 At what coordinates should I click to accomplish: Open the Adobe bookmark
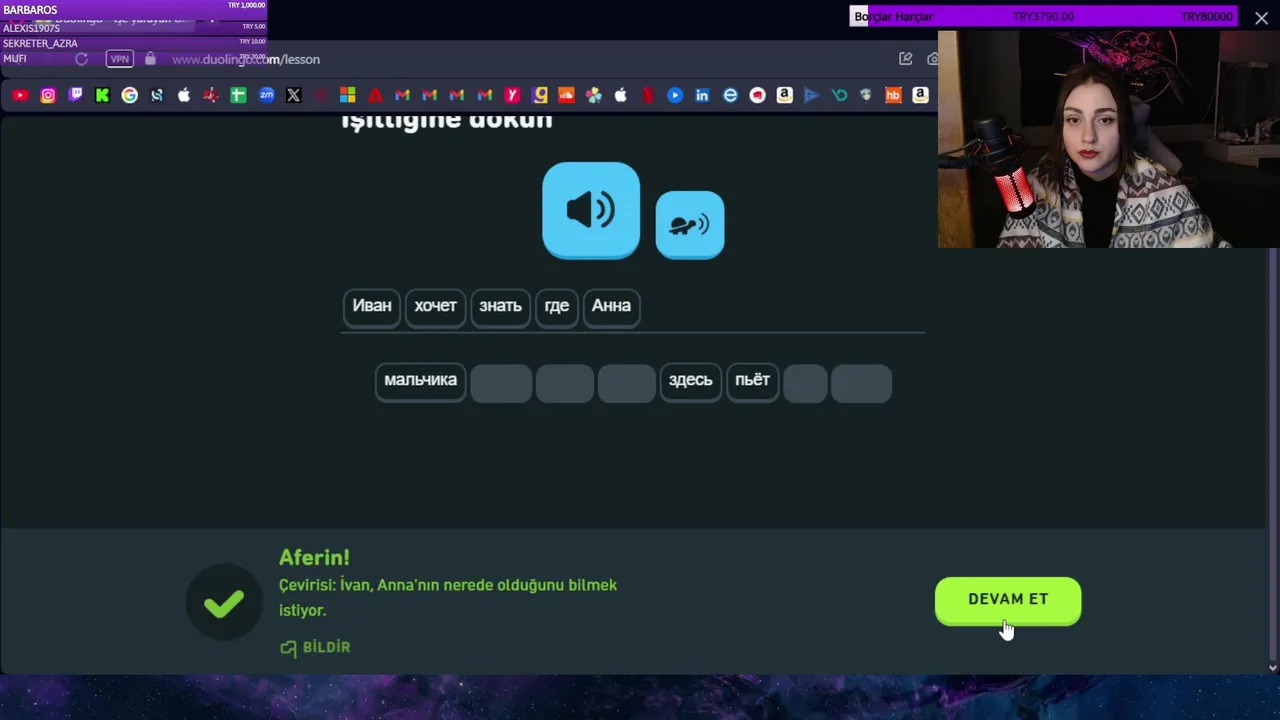point(375,95)
